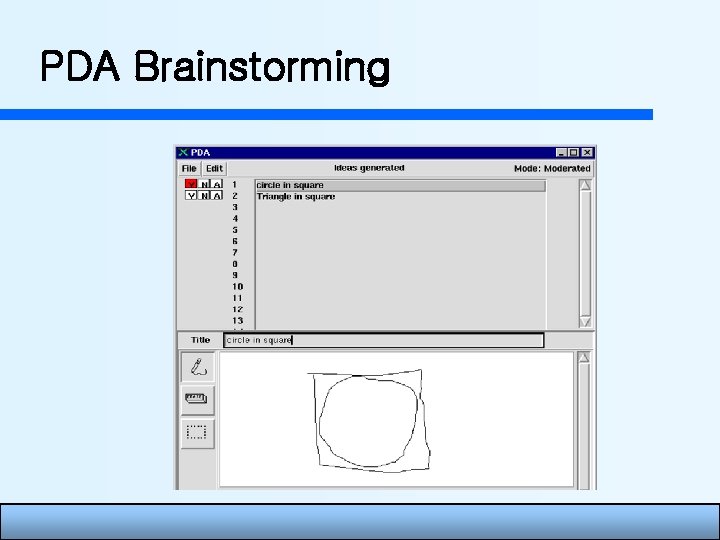Image resolution: width=720 pixels, height=540 pixels.
Task: Select the 'Triangle in square' idea row
Action: point(400,197)
